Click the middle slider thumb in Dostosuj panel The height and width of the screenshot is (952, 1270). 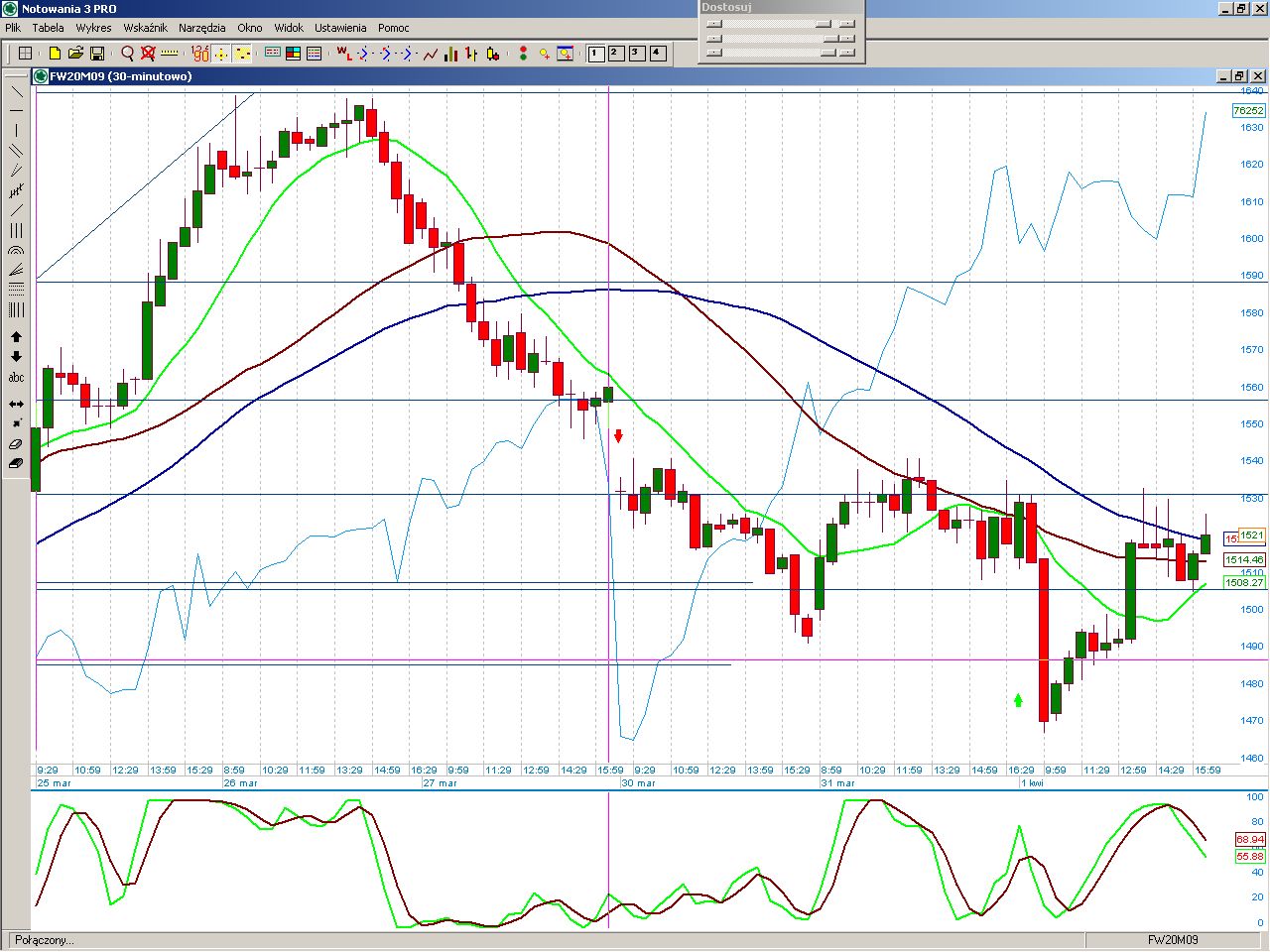pyautogui.click(x=831, y=38)
